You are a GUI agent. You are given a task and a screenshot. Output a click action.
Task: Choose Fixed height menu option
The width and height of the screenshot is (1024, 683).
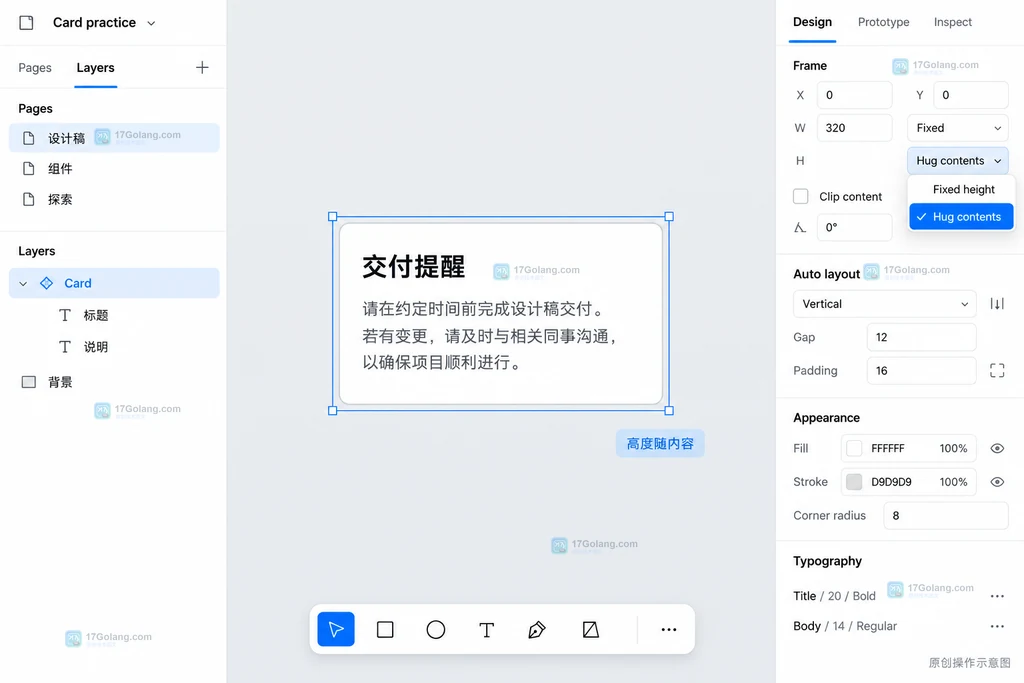pyautogui.click(x=961, y=189)
